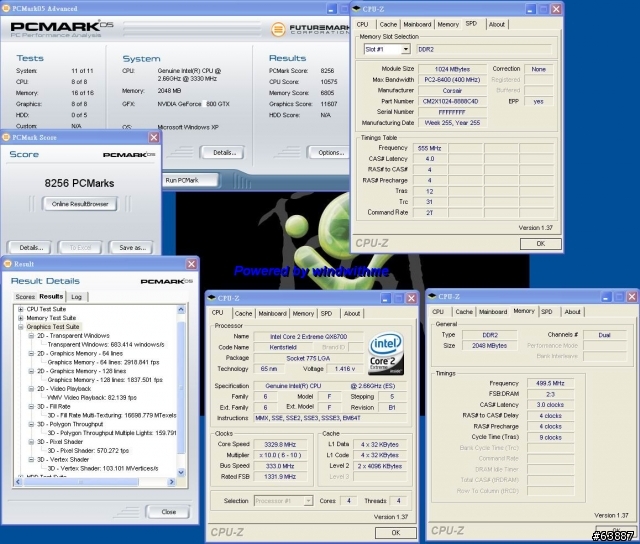Click OK in the CPU-Z SPD window

pos(540,244)
